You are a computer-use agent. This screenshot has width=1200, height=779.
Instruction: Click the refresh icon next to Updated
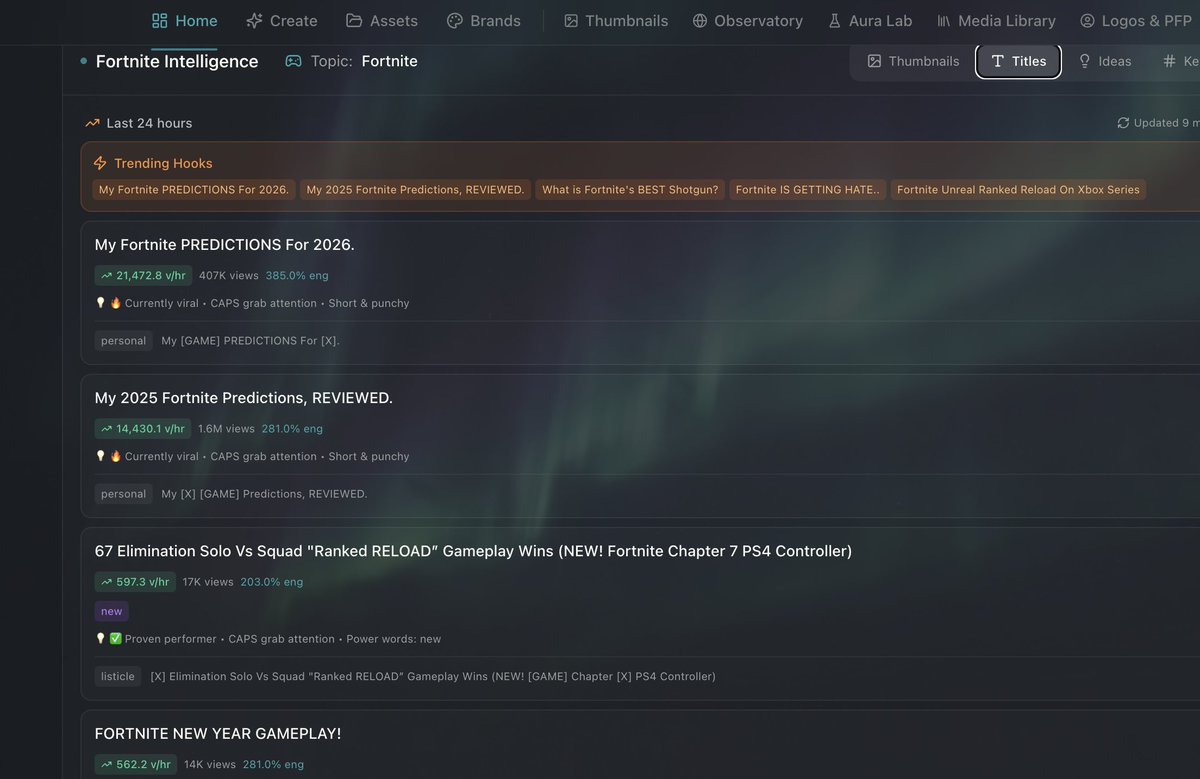click(x=1123, y=123)
